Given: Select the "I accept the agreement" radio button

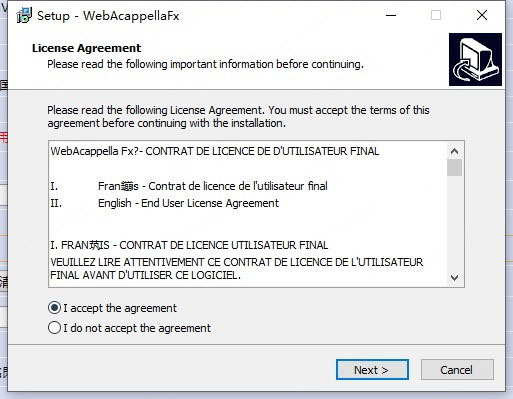Looking at the screenshot, I should click(54, 308).
